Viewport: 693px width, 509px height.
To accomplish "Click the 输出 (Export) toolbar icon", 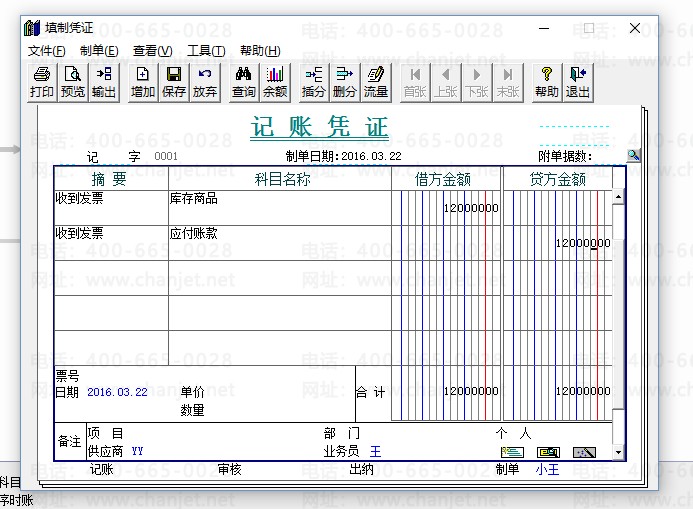I will tap(104, 82).
